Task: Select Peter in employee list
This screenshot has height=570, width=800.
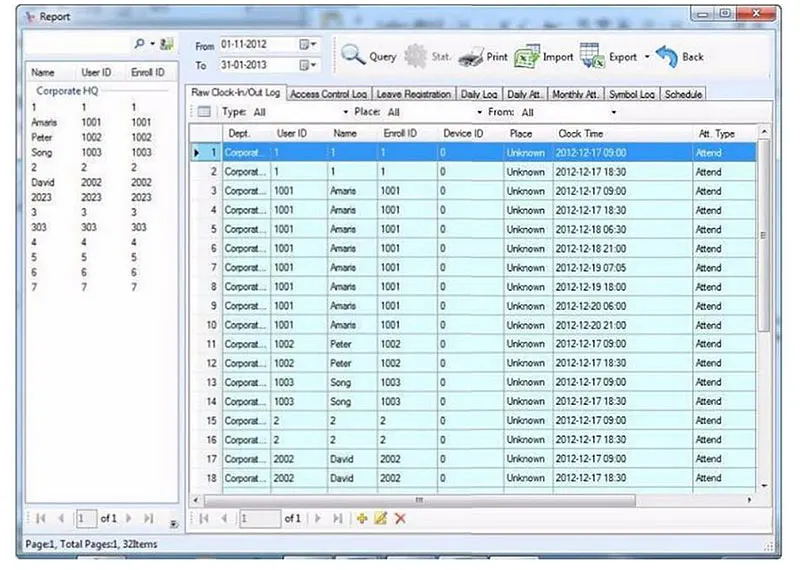Action: (41, 137)
